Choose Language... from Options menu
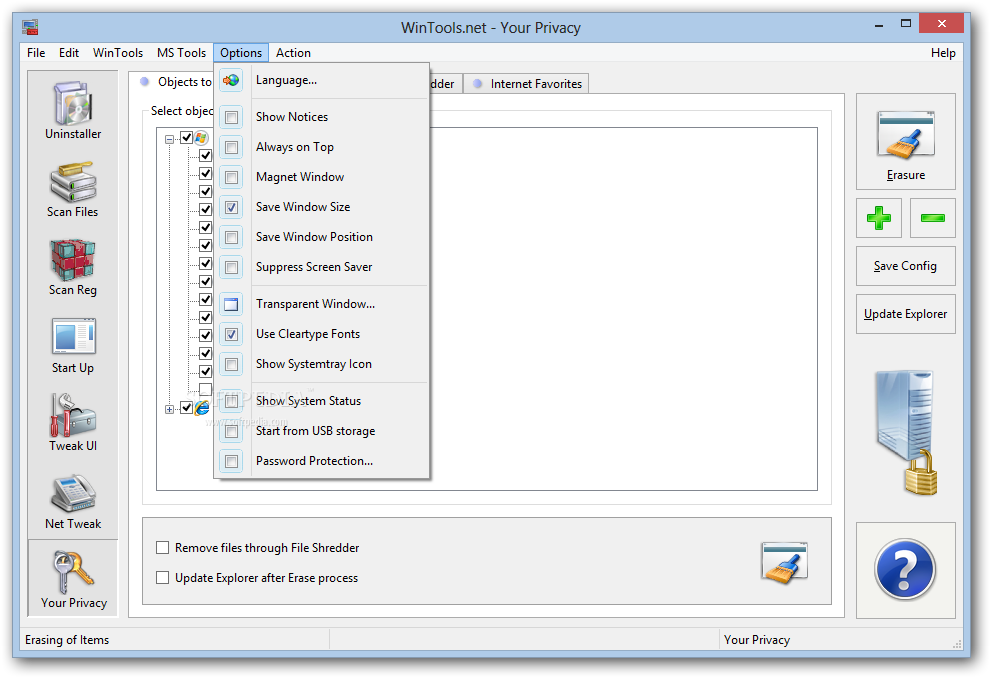This screenshot has width=991, height=678. tap(322, 80)
